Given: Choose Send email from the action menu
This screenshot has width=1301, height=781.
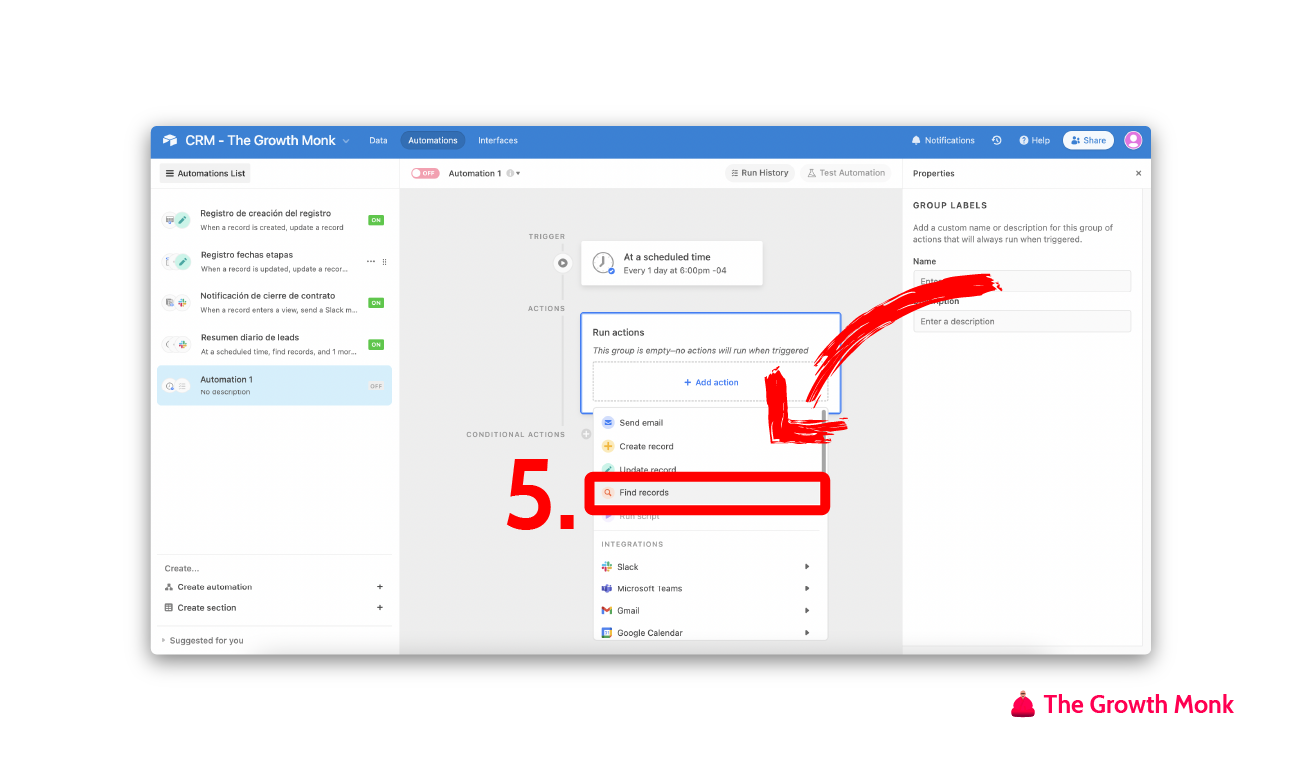Looking at the screenshot, I should tap(709, 423).
